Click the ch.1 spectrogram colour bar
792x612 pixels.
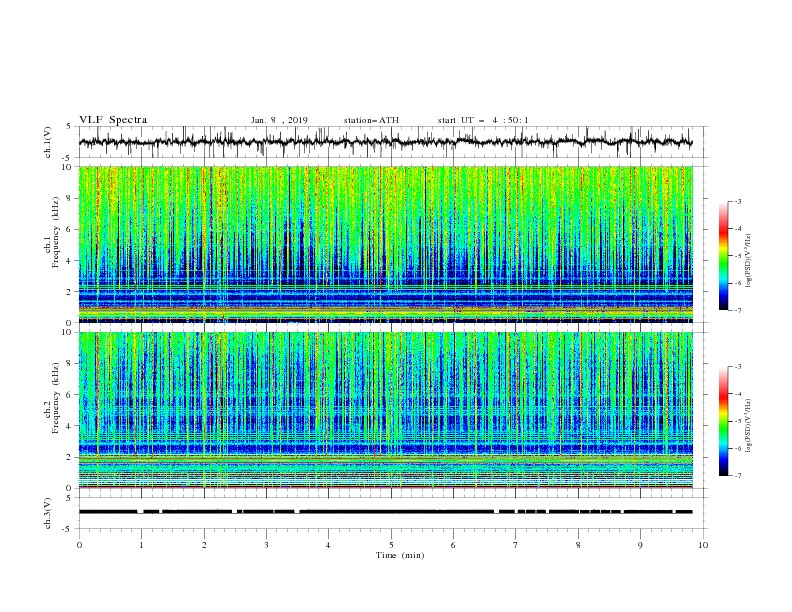(724, 256)
